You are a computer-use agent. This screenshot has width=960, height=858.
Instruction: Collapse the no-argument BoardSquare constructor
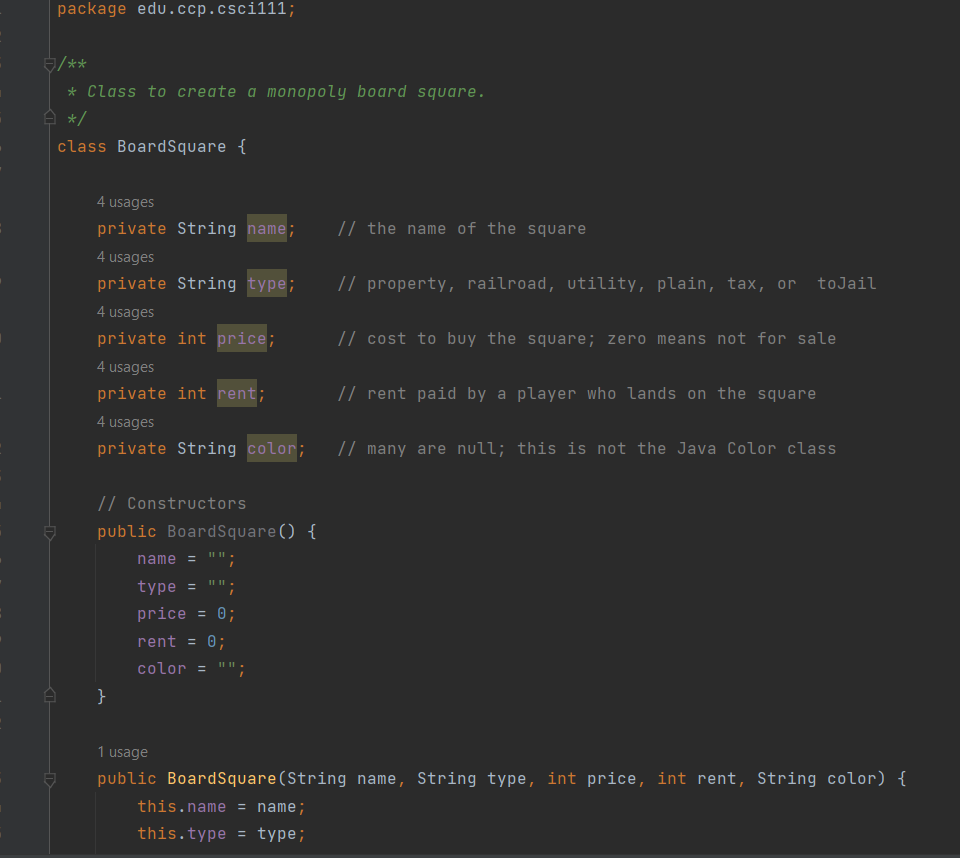[x=49, y=533]
